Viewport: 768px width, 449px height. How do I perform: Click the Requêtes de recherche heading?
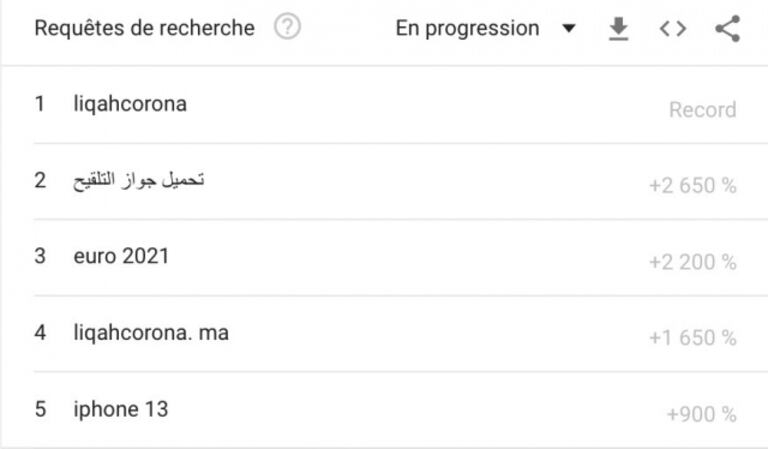point(144,29)
